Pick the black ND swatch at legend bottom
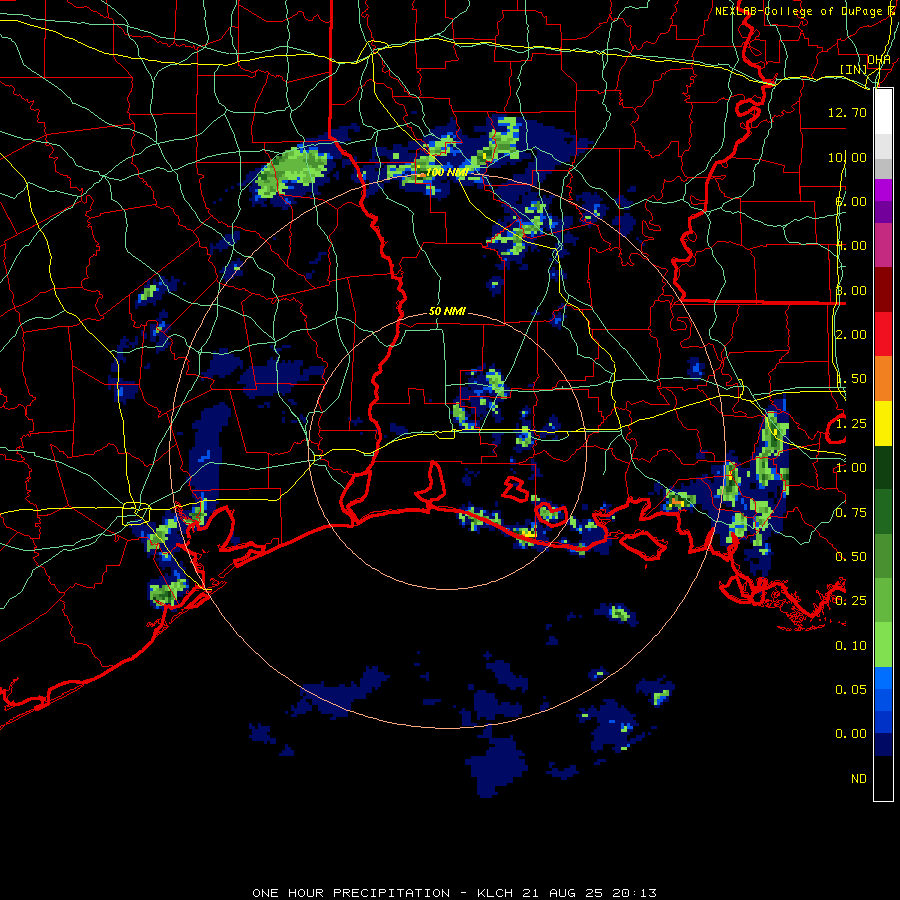The image size is (900, 900). pyautogui.click(x=883, y=778)
